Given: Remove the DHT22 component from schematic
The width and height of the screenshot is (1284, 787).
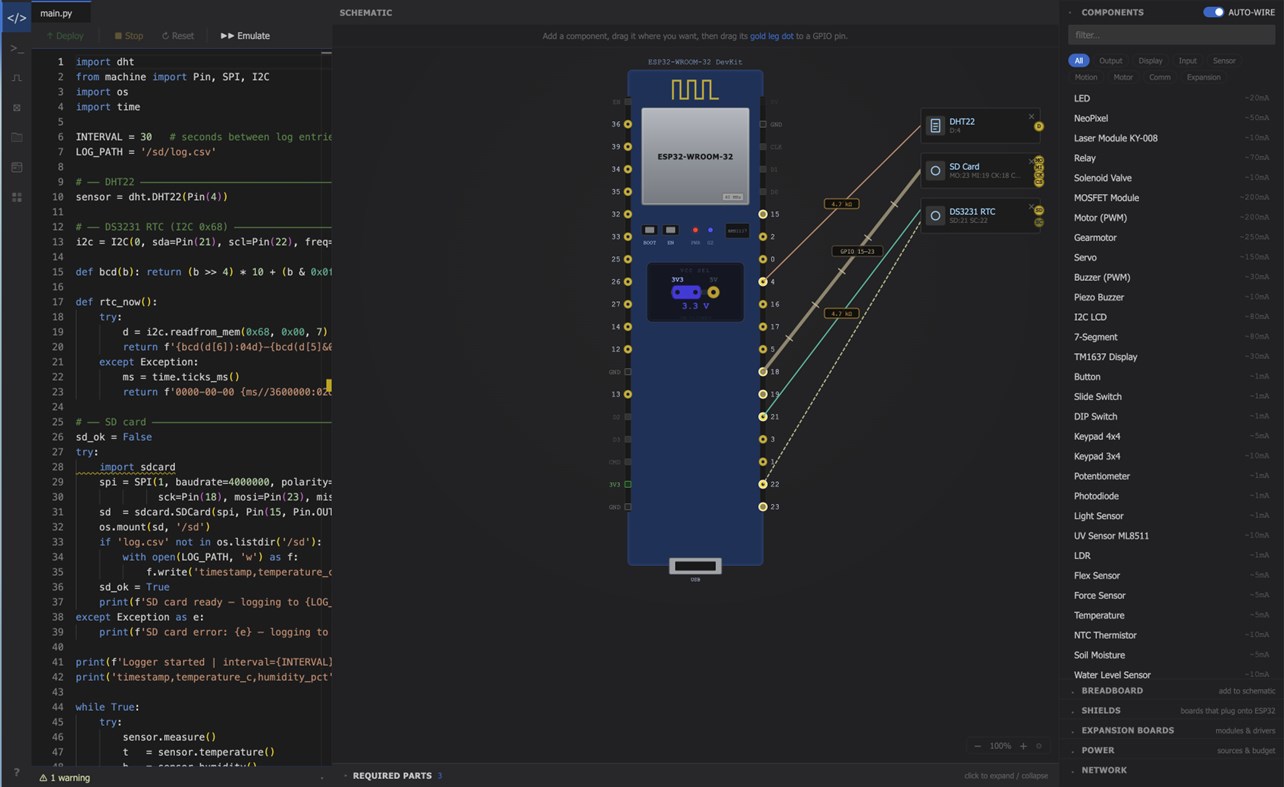Looking at the screenshot, I should pos(1032,117).
